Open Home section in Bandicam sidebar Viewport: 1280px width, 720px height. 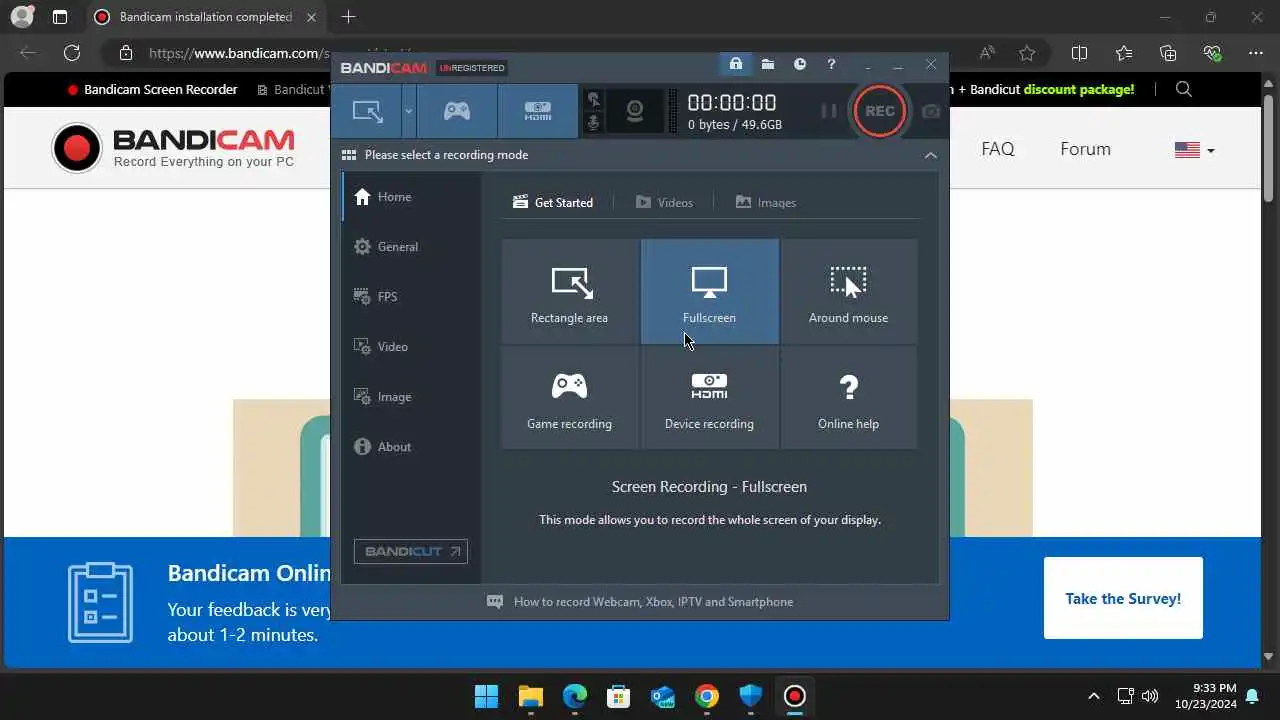411,197
